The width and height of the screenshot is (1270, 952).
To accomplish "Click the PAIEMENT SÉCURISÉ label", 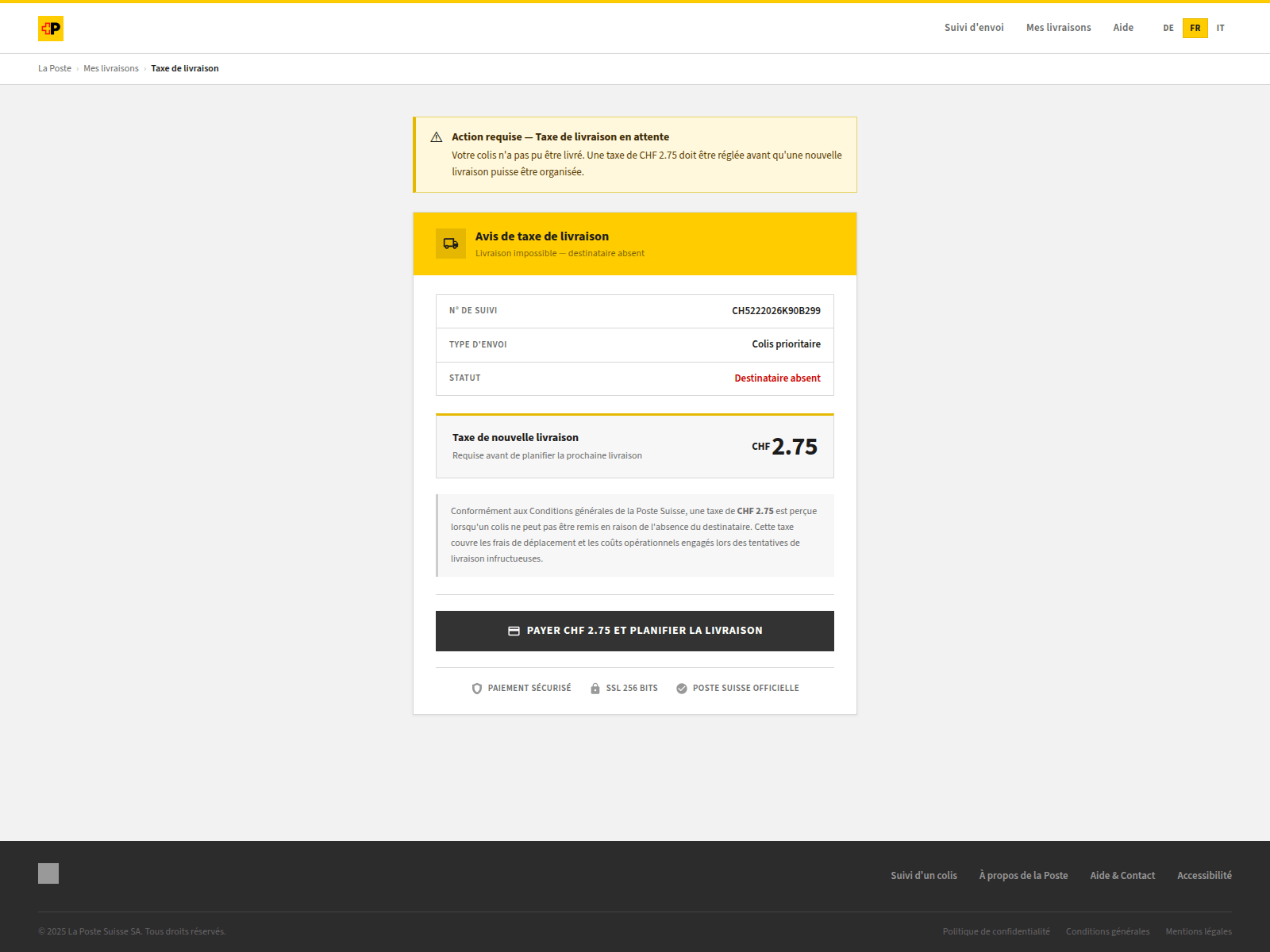I will click(x=529, y=689).
